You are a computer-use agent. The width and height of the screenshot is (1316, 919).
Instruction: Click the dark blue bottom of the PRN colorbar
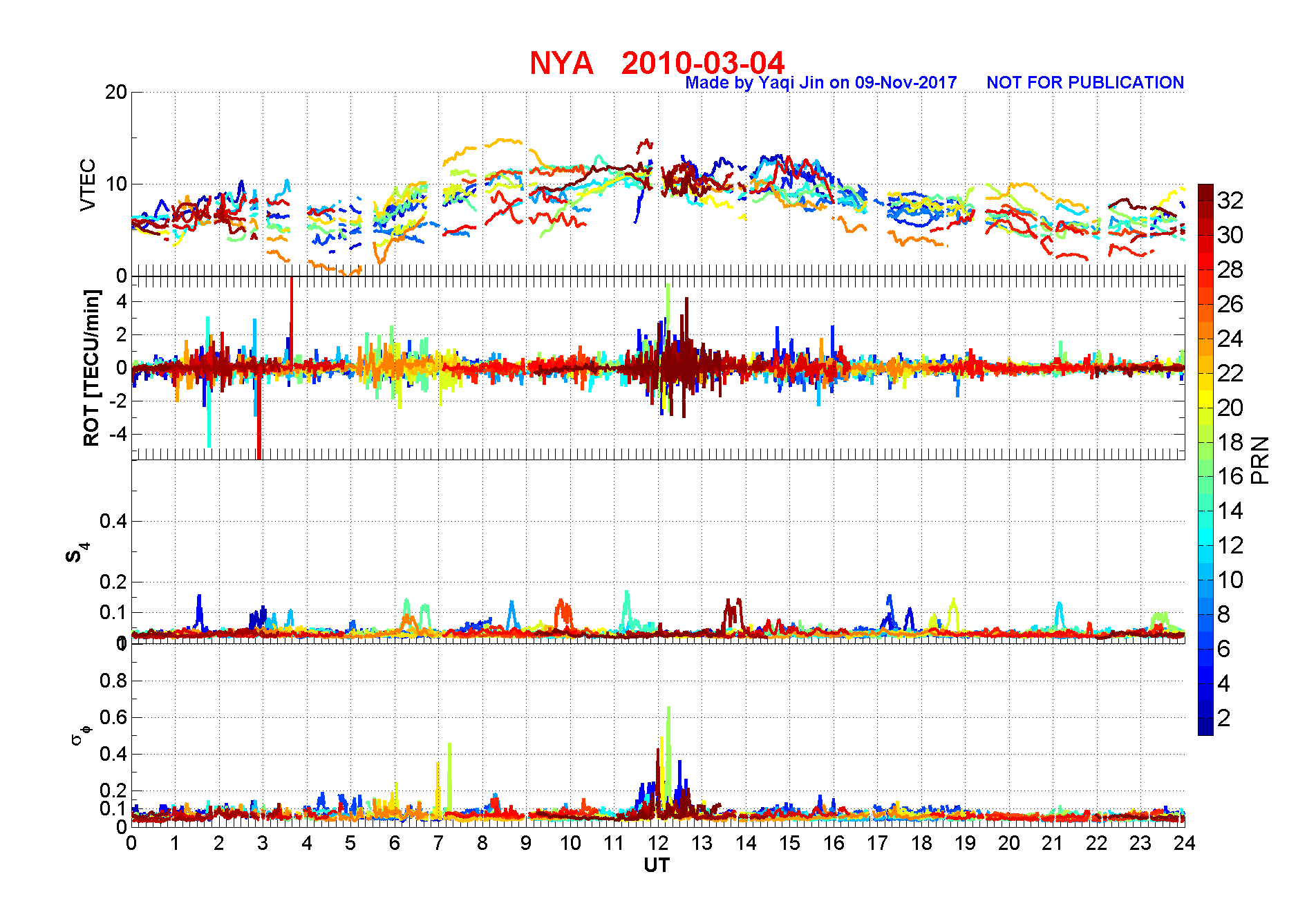tap(1205, 727)
